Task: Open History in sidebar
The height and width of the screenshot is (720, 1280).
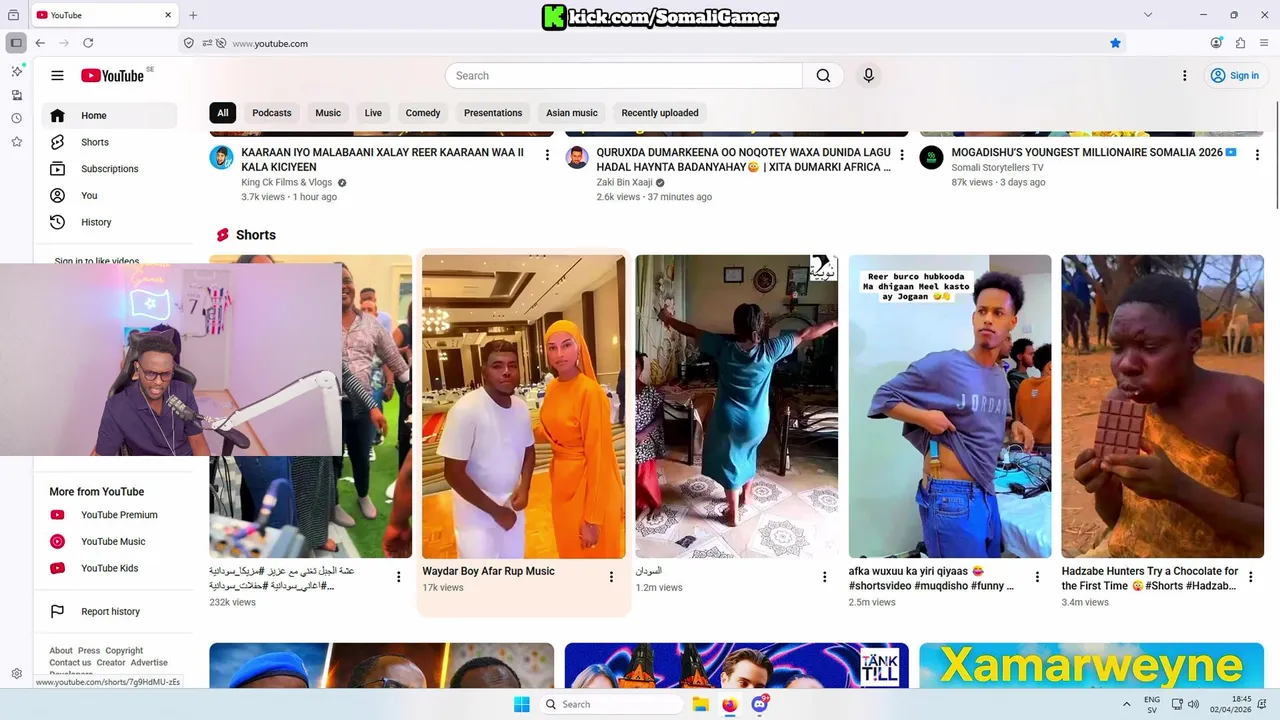Action: 109,222
